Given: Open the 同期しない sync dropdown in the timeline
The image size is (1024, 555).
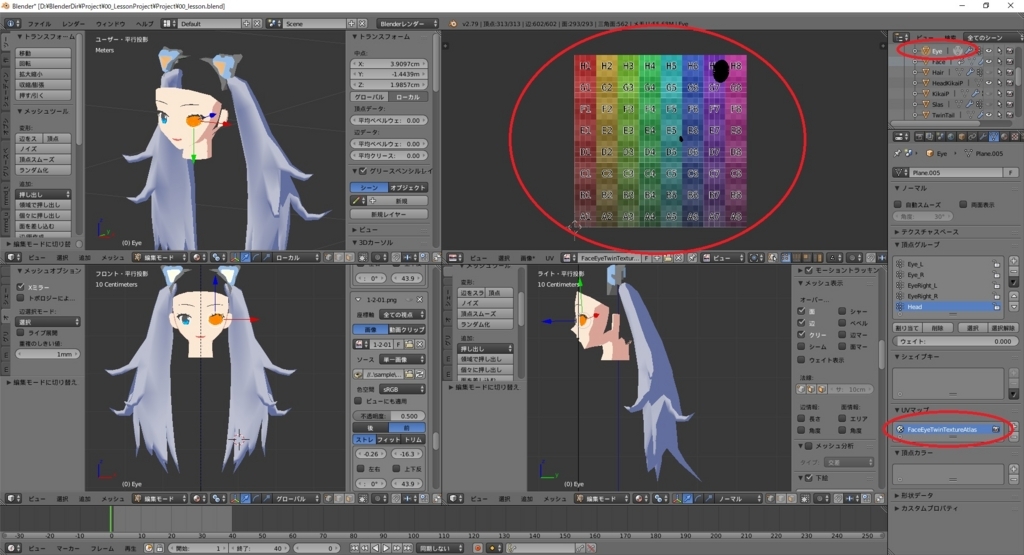Looking at the screenshot, I should 440,548.
